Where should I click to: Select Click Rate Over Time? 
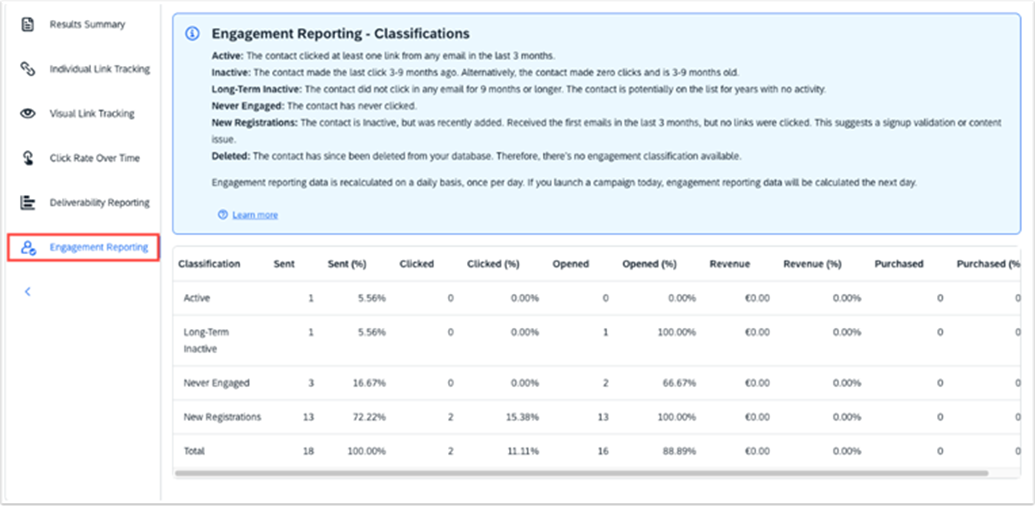(x=94, y=158)
